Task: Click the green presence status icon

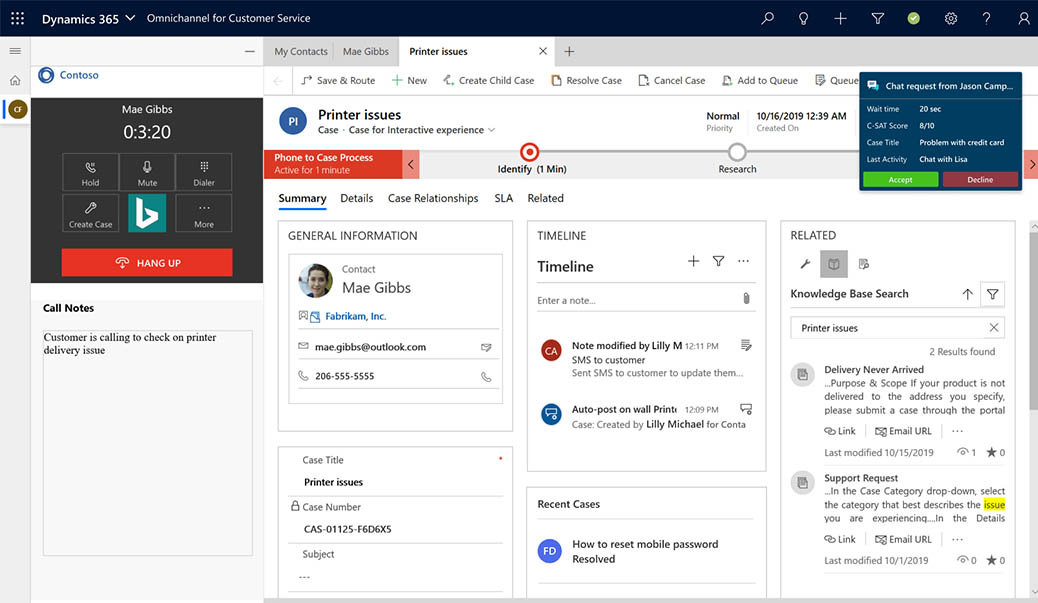Action: click(914, 19)
